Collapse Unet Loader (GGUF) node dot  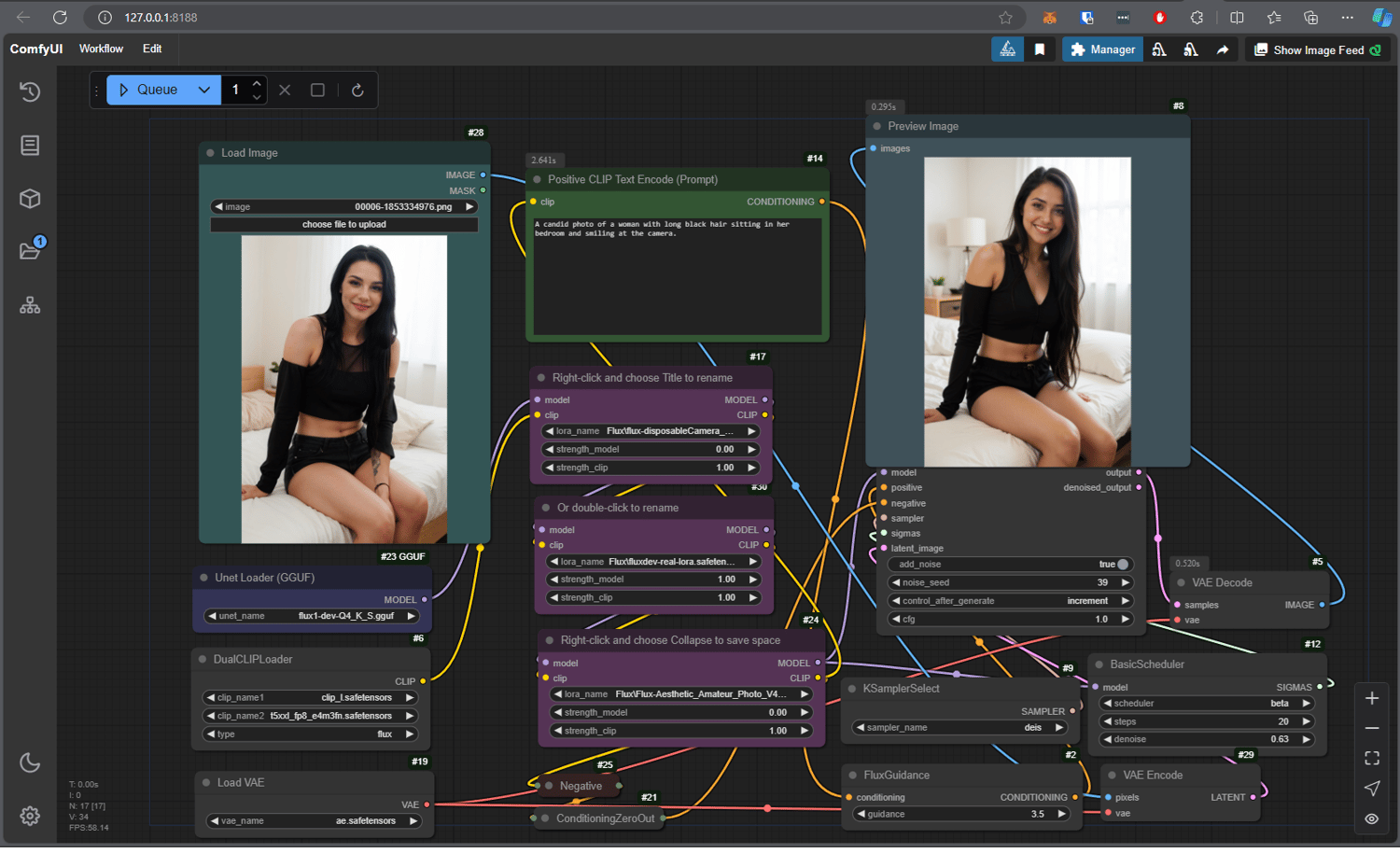(203, 578)
